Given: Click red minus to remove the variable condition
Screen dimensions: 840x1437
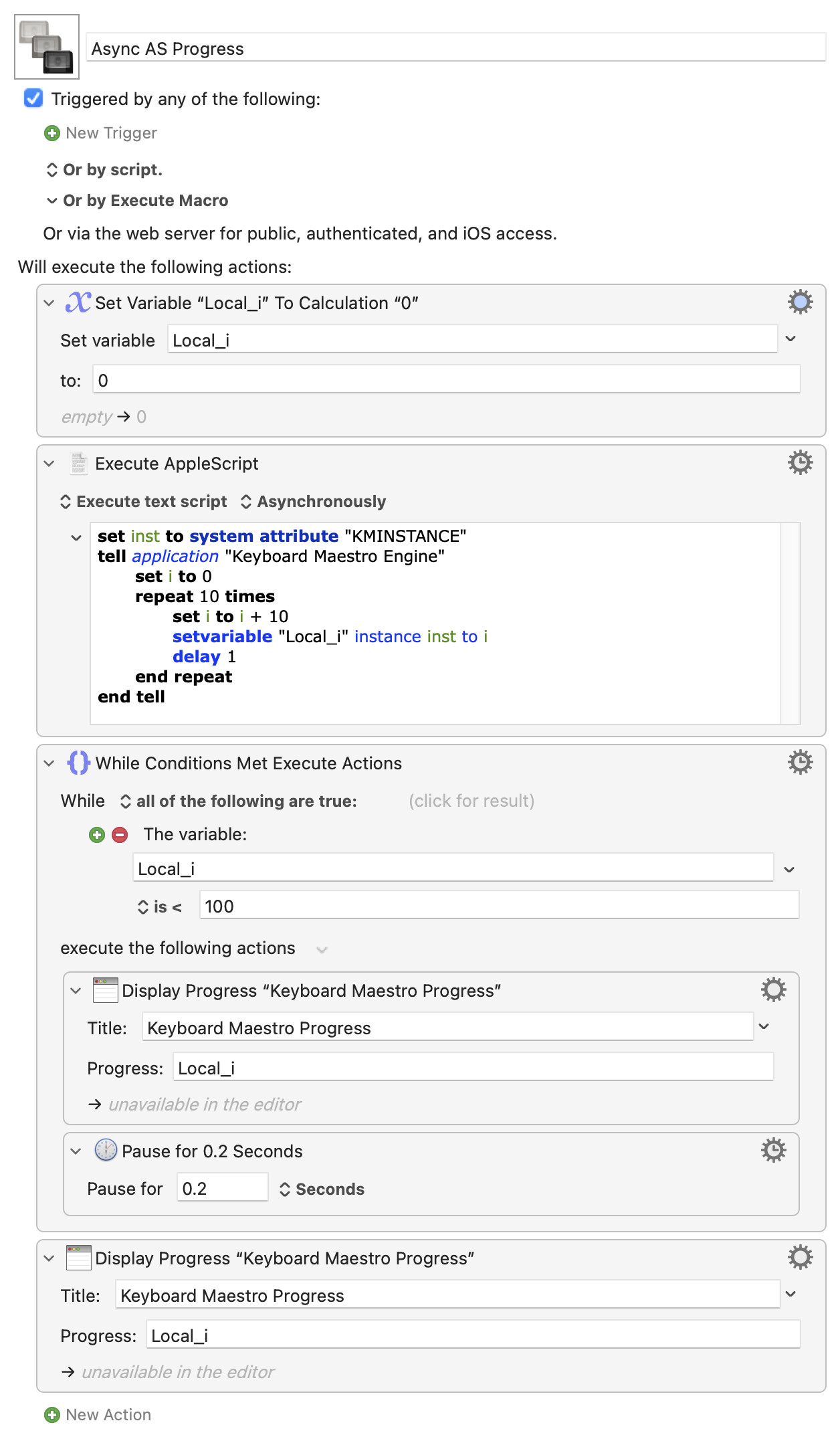Looking at the screenshot, I should point(120,835).
